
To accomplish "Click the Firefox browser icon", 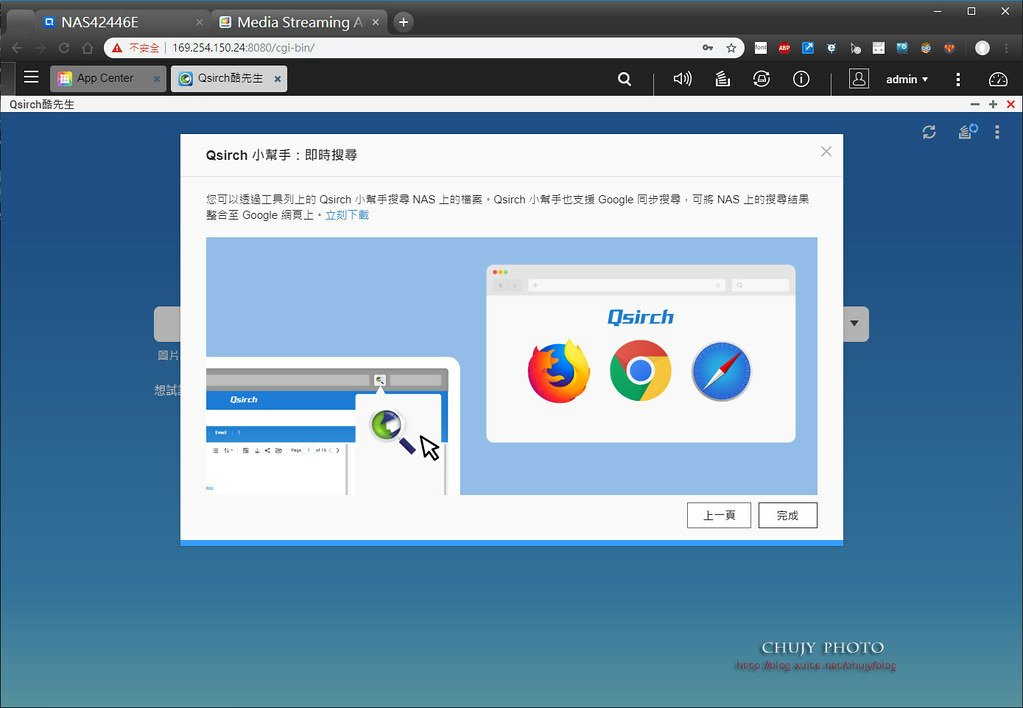I will (x=558, y=371).
